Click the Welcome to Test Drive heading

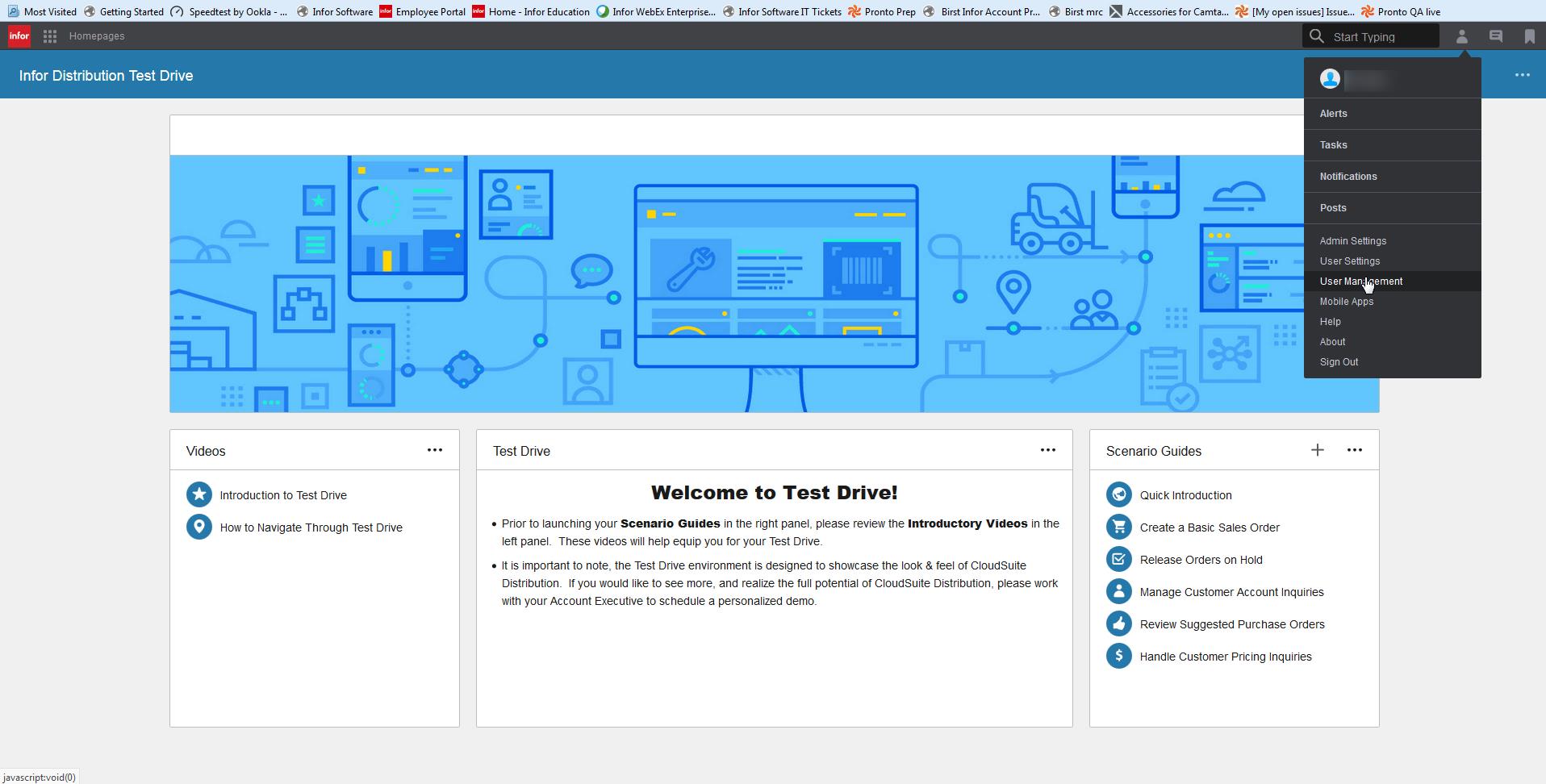click(x=775, y=492)
